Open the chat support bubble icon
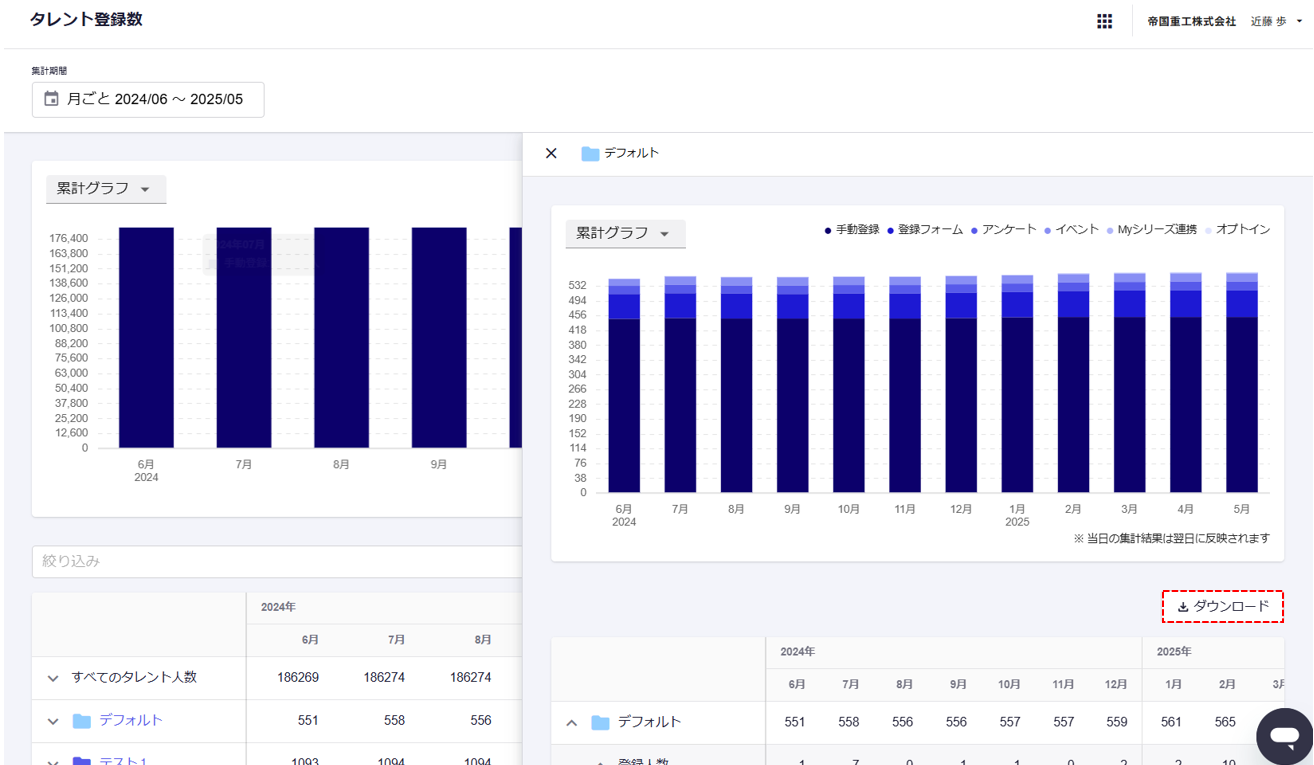Image resolution: width=1314 pixels, height=765 pixels. coord(1283,736)
